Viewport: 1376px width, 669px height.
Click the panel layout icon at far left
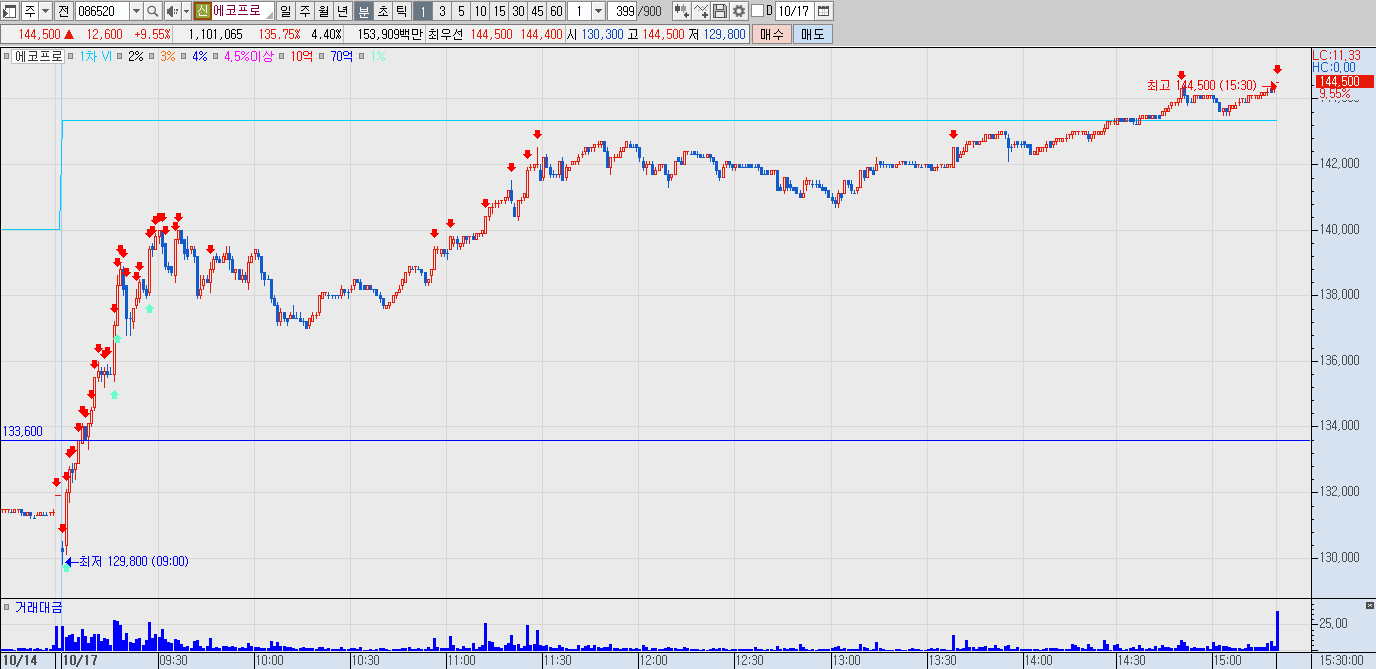pyautogui.click(x=10, y=11)
